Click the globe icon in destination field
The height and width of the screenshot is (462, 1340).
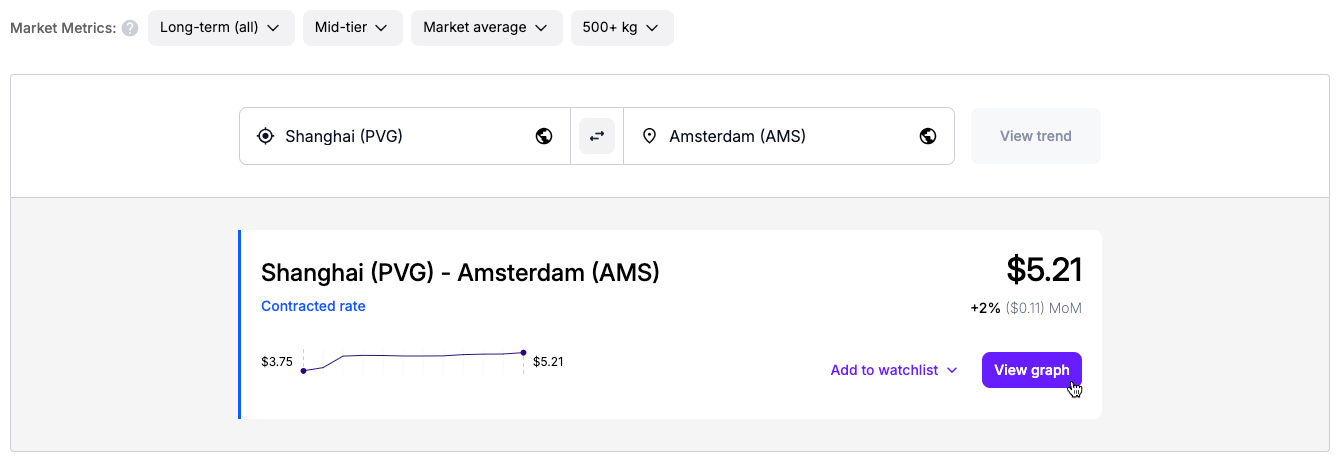(x=928, y=136)
